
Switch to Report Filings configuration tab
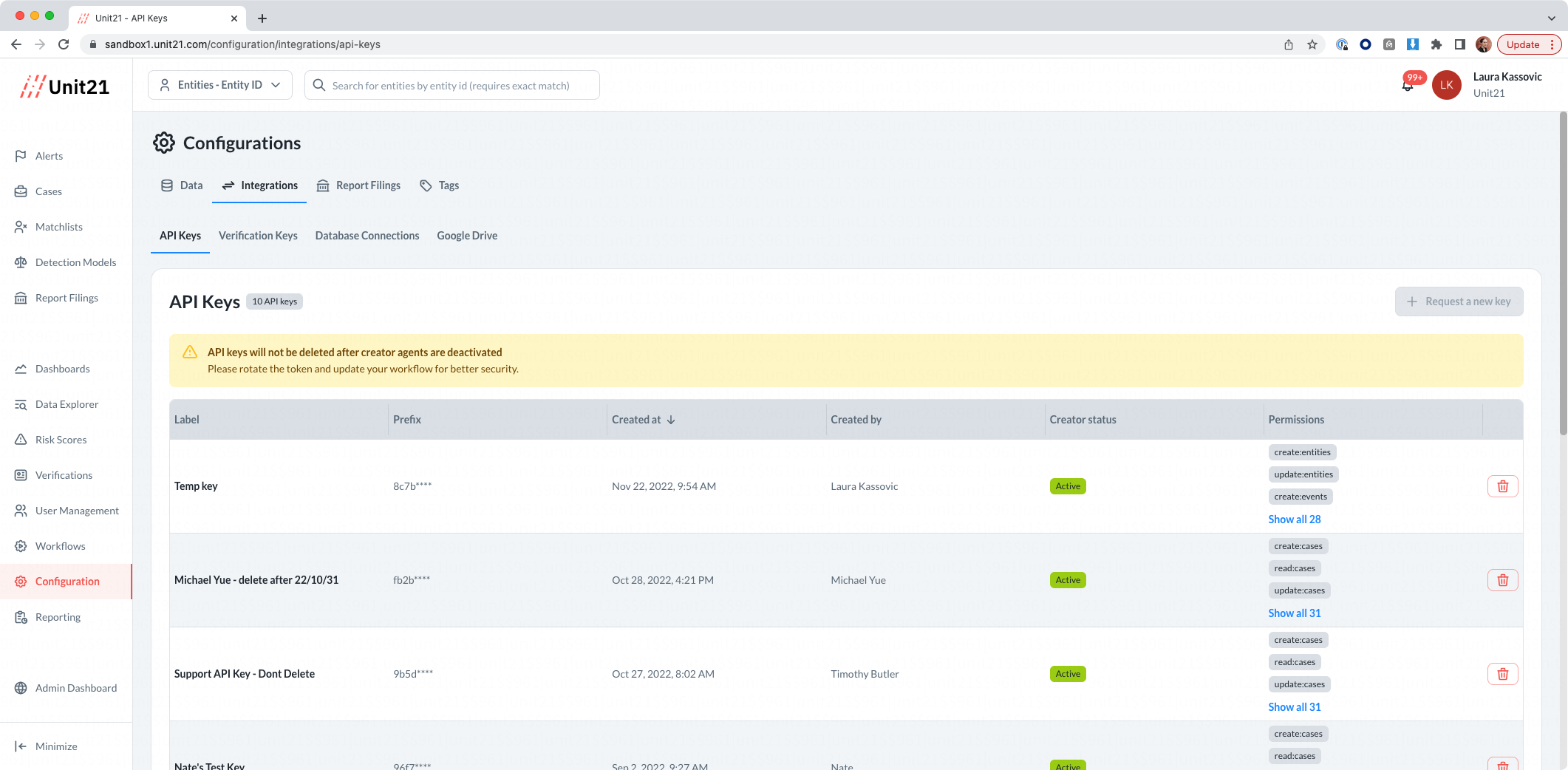358,185
